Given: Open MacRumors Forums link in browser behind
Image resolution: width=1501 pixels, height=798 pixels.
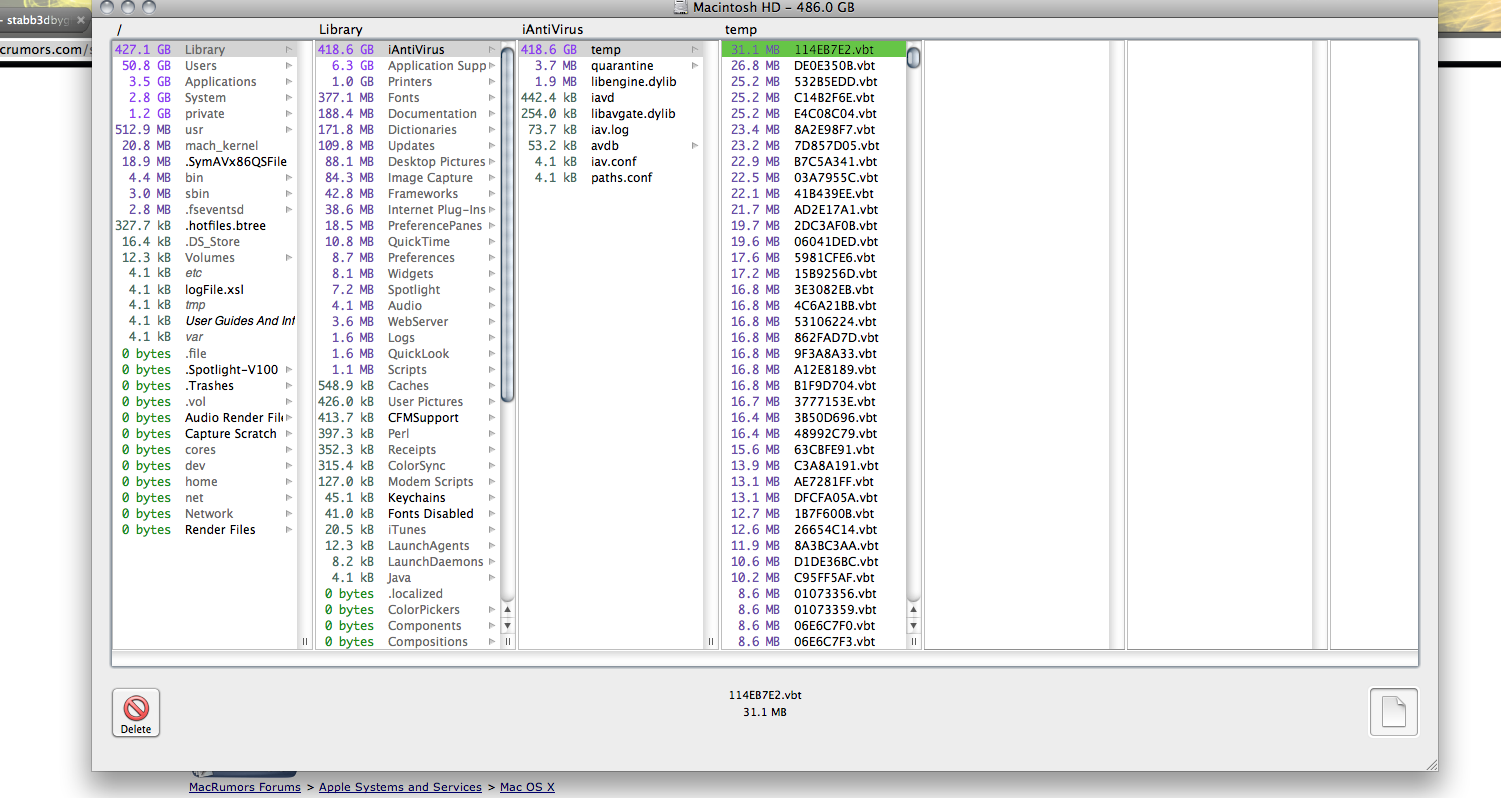Looking at the screenshot, I should click(245, 787).
